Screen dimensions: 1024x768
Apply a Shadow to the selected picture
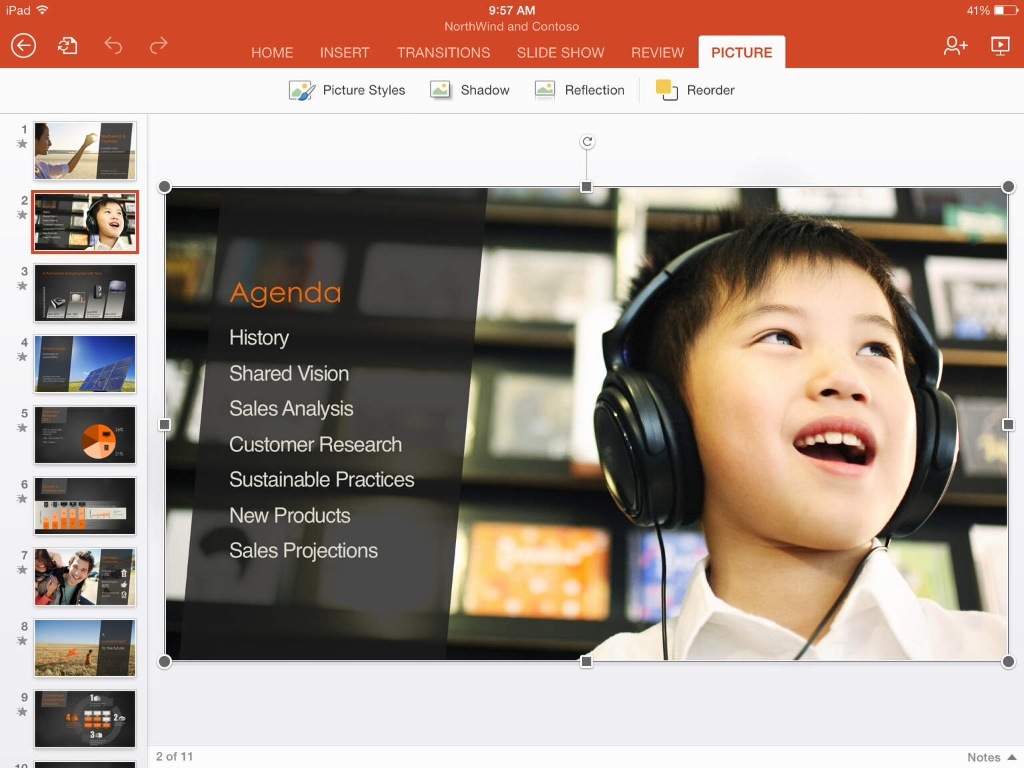point(469,90)
